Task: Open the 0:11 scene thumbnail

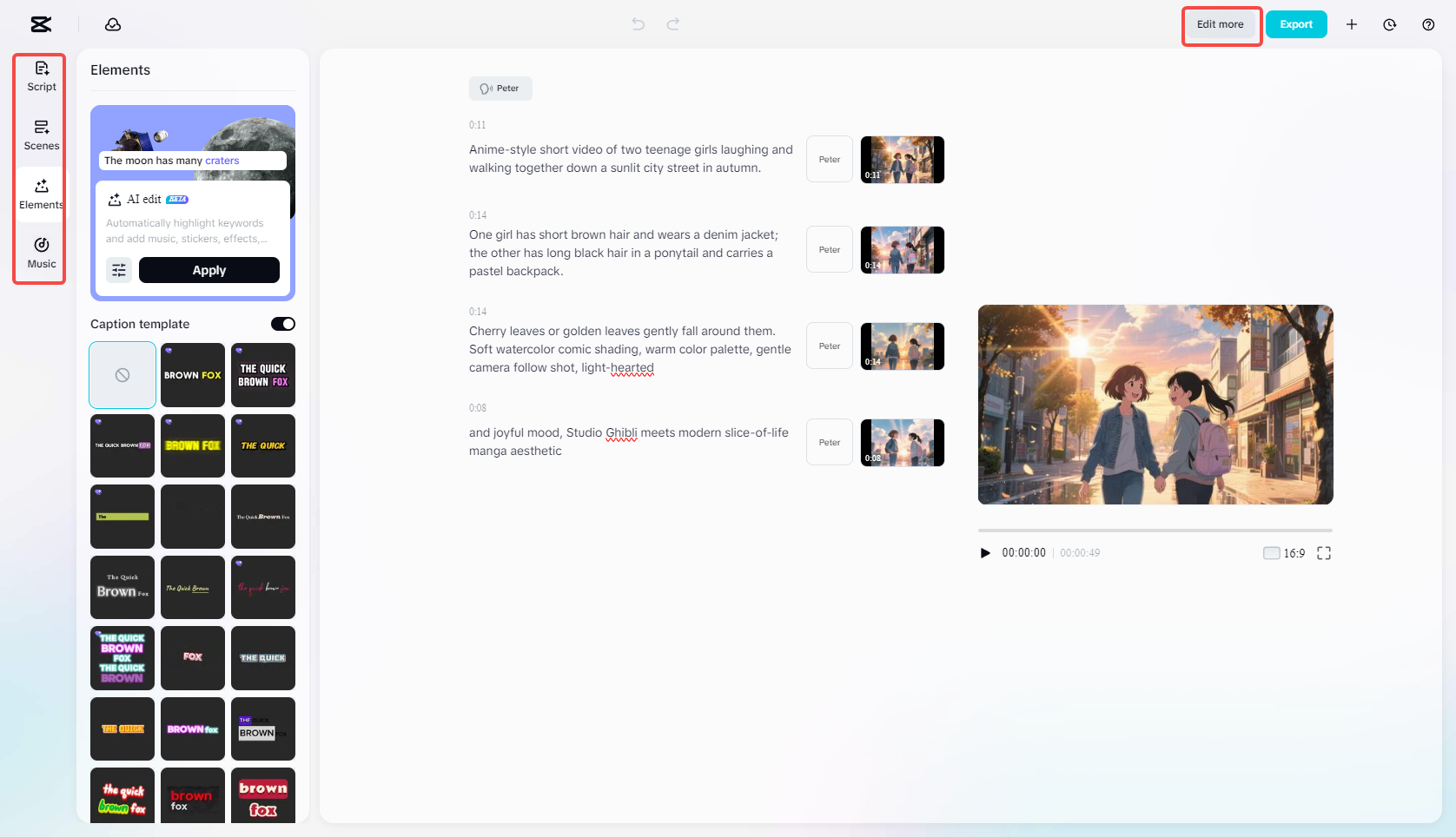Action: click(x=903, y=160)
